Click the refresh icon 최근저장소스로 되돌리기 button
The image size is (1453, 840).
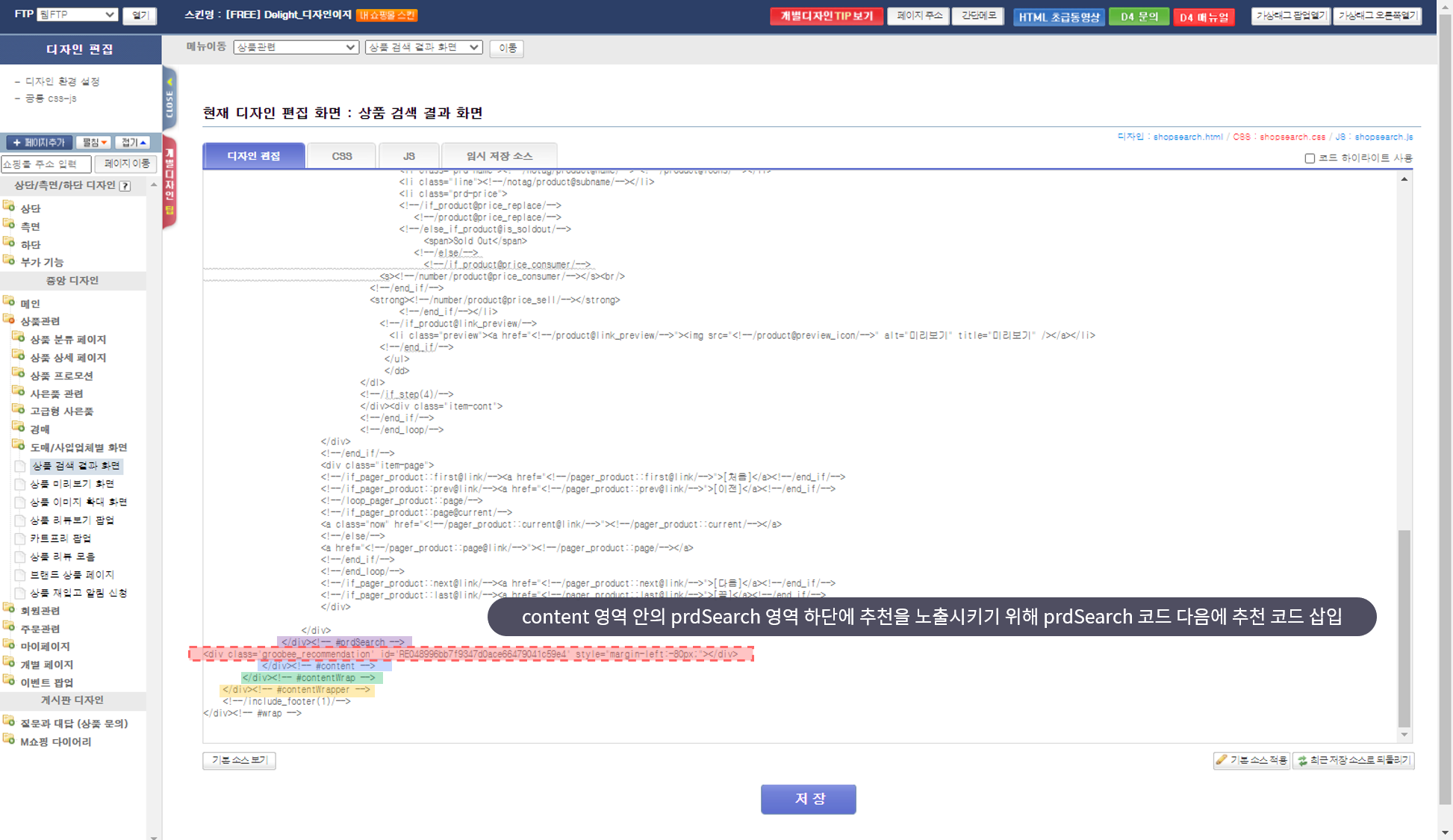1353,760
